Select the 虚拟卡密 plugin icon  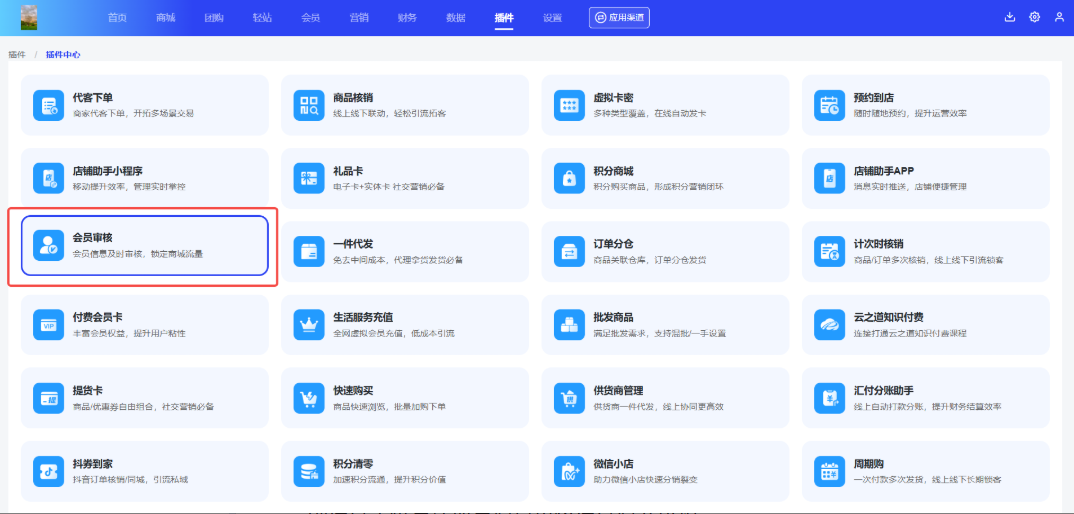click(x=569, y=105)
